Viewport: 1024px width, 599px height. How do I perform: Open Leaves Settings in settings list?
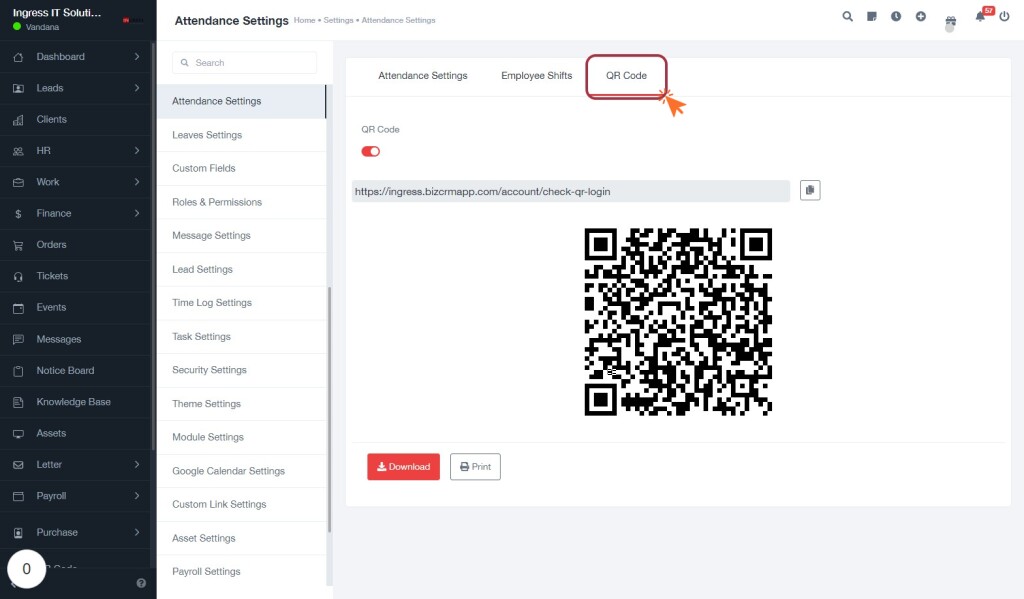coord(242,135)
